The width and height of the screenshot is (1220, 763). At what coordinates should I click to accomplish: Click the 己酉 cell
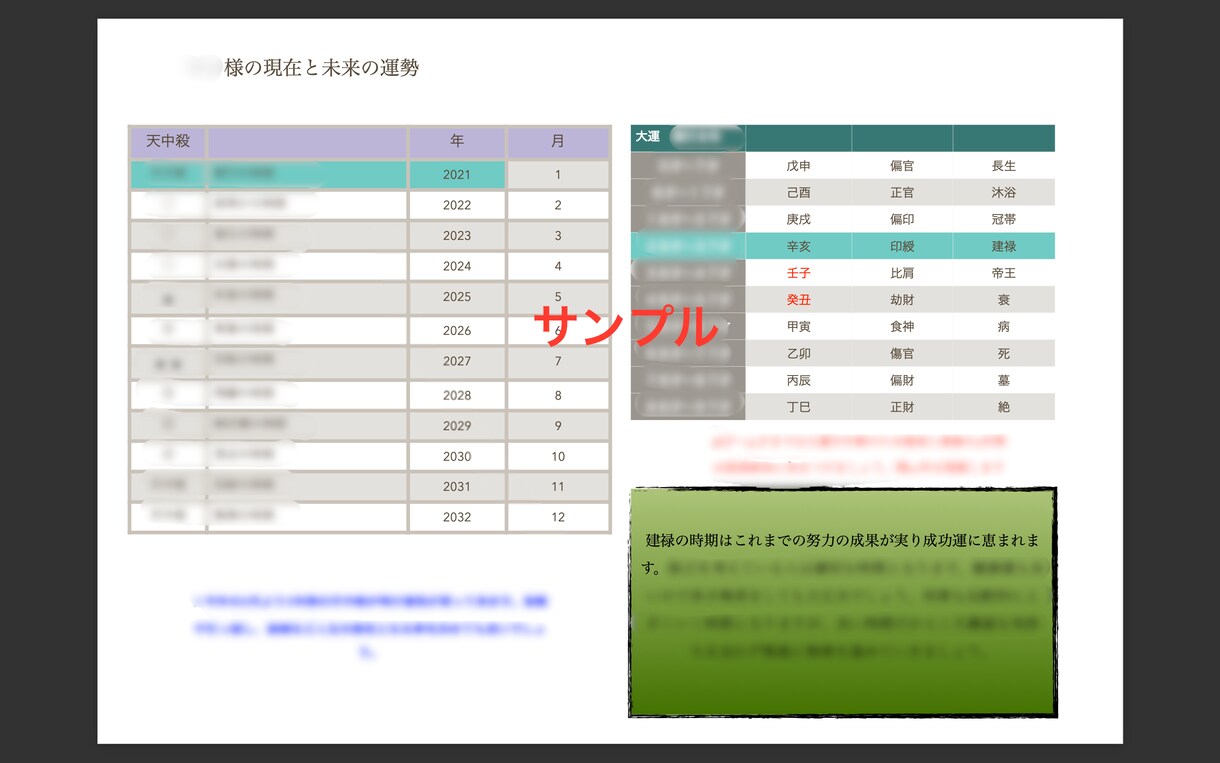coord(799,192)
